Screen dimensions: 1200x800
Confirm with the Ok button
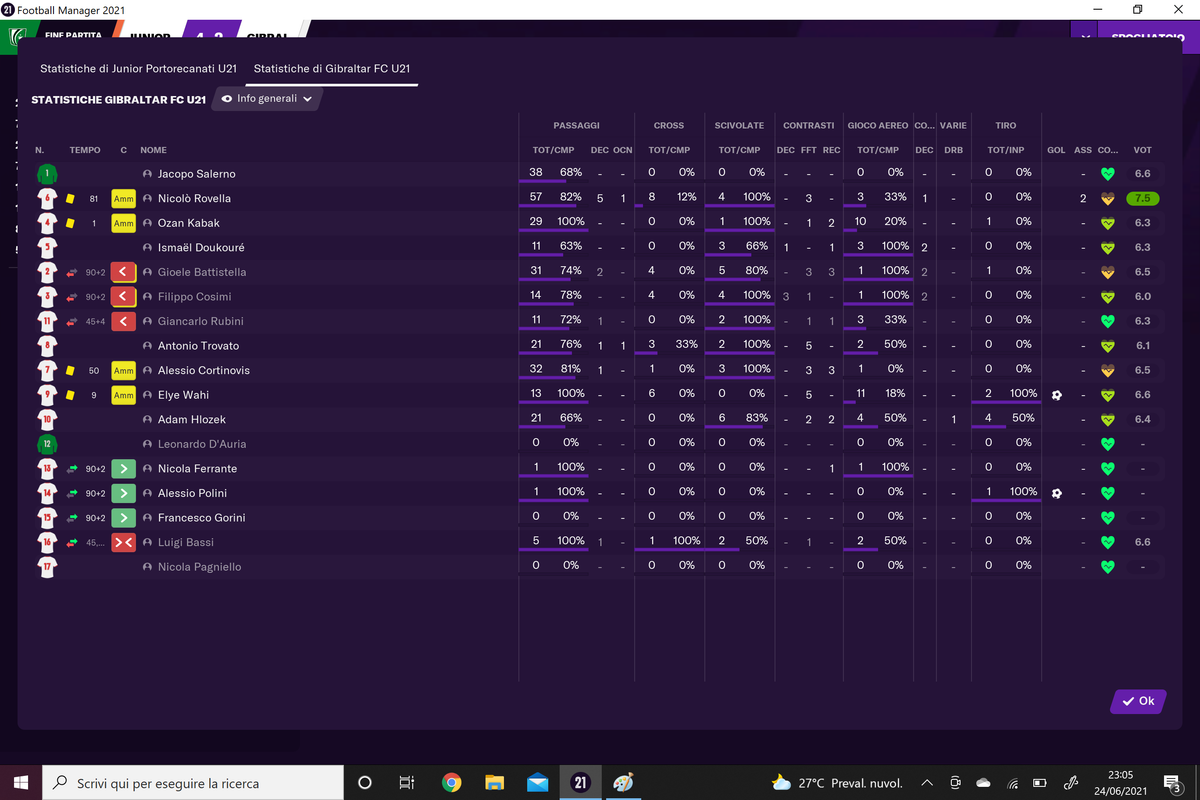click(1138, 701)
